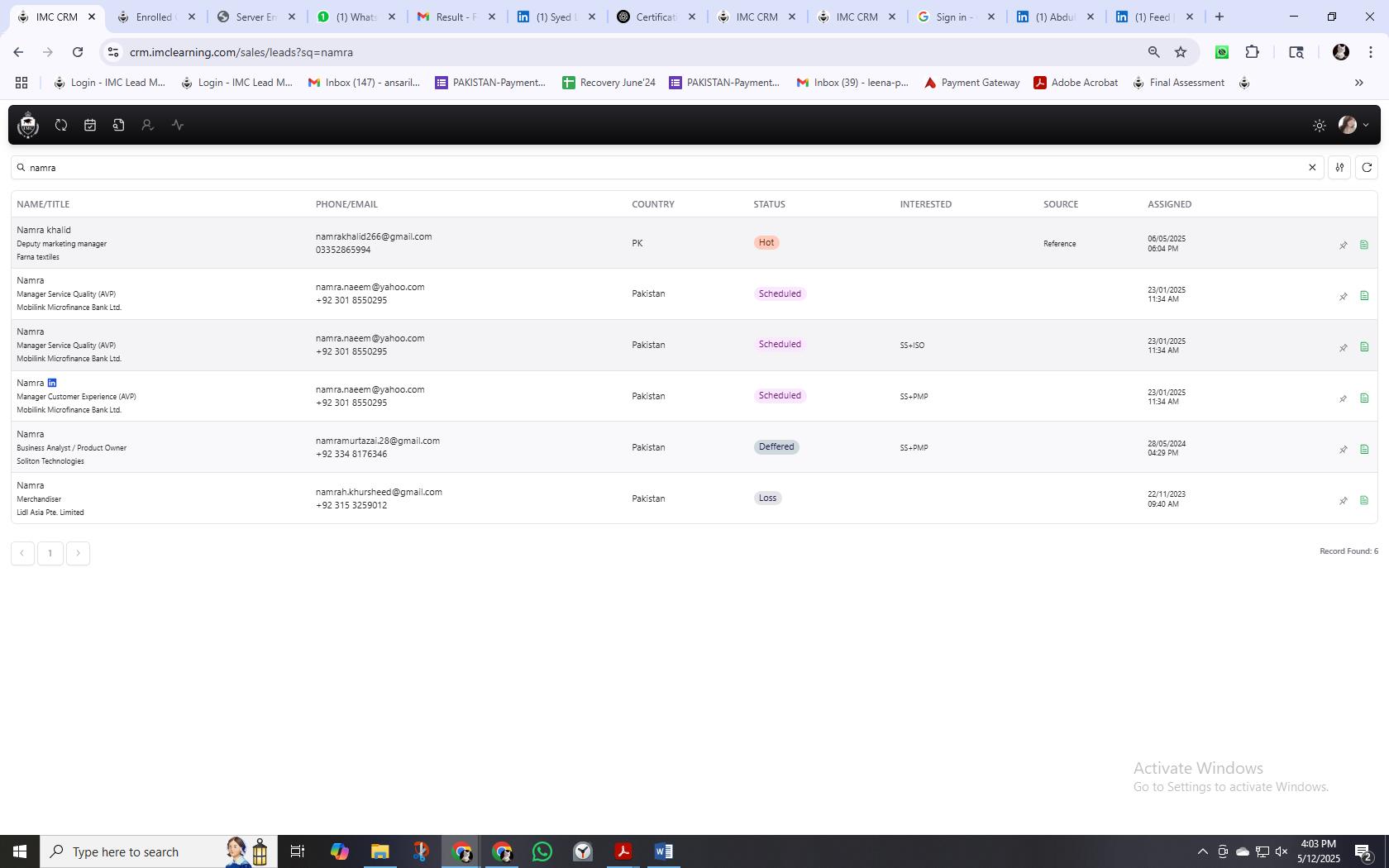Sort by NAME/TITLE column header
Screen dimensions: 1389x868
point(43,204)
